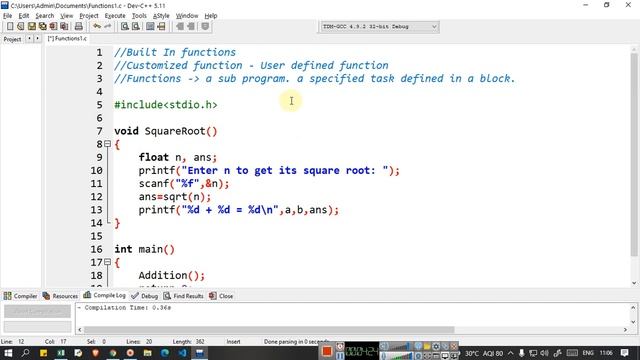Open the Search menu
The width and height of the screenshot is (640, 360).
coord(44,16)
